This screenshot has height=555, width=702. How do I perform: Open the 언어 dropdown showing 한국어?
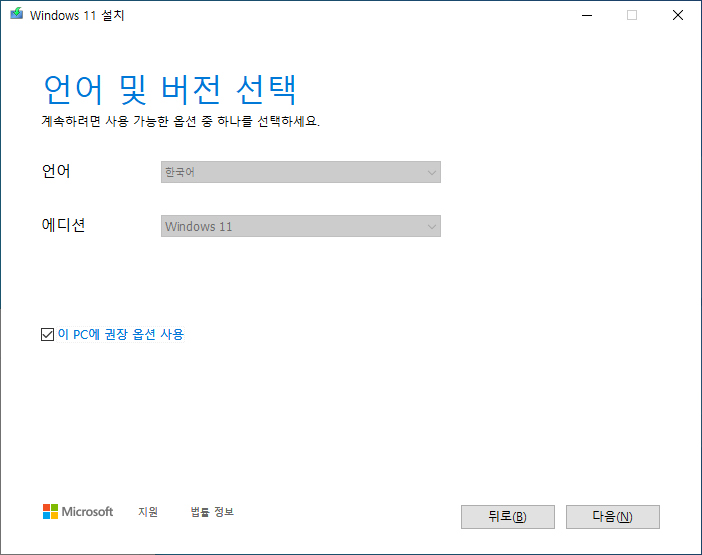coord(300,172)
